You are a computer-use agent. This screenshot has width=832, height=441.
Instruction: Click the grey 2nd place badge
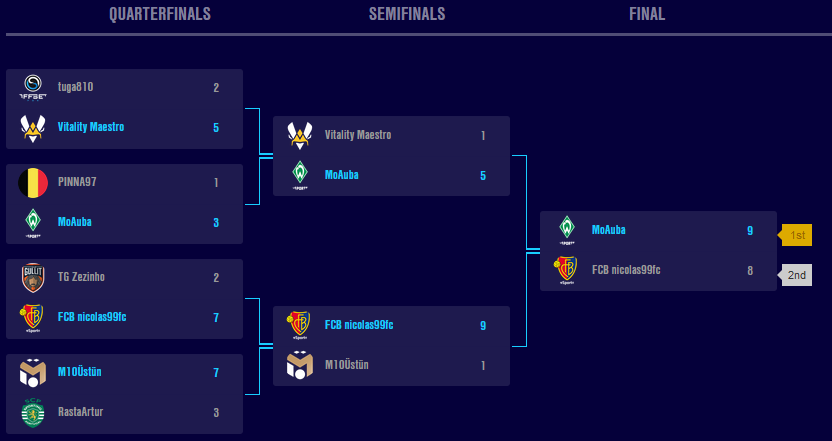click(794, 275)
